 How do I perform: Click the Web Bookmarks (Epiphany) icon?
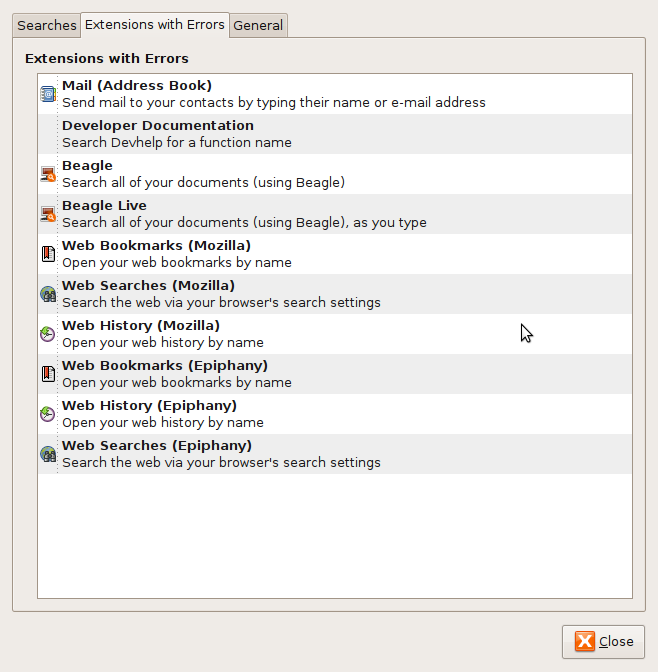(48, 374)
